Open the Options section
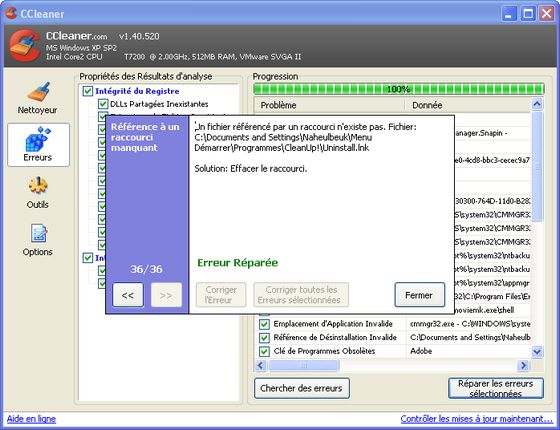This screenshot has height=430, width=560. click(x=38, y=240)
